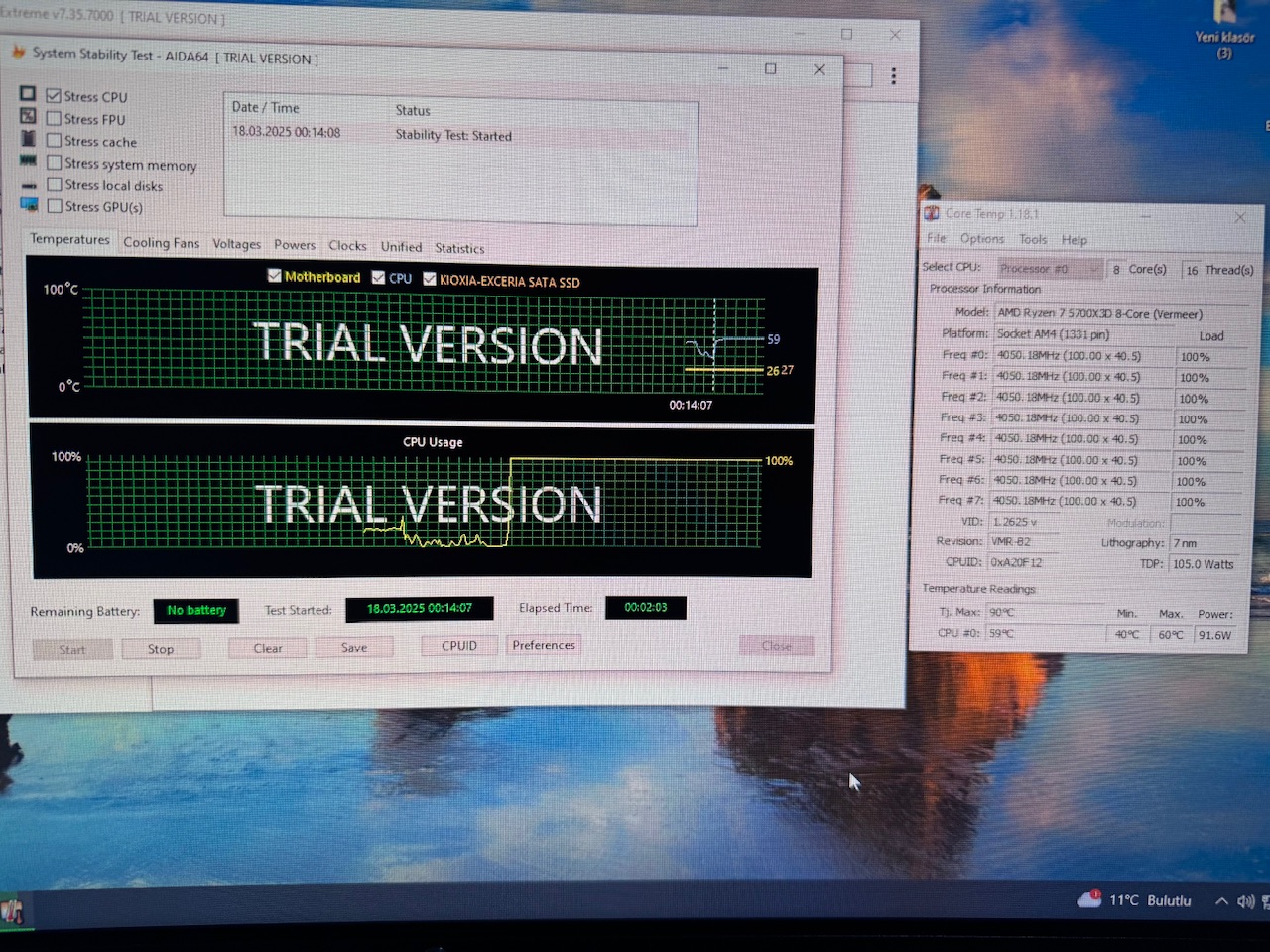This screenshot has height=952, width=1270.
Task: Switch to the Temperatures tab
Action: pos(69,239)
